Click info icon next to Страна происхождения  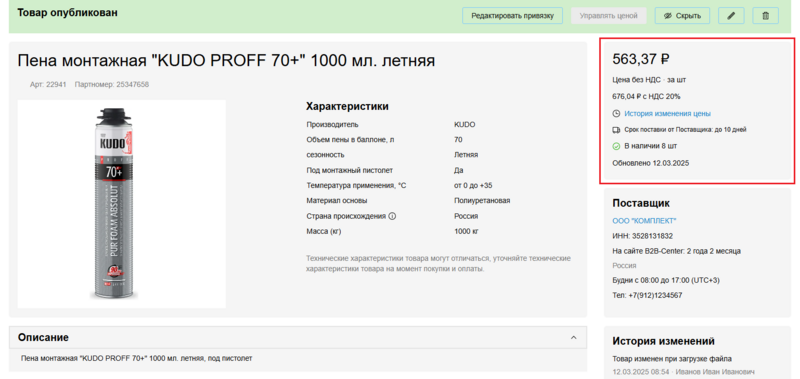tap(392, 216)
